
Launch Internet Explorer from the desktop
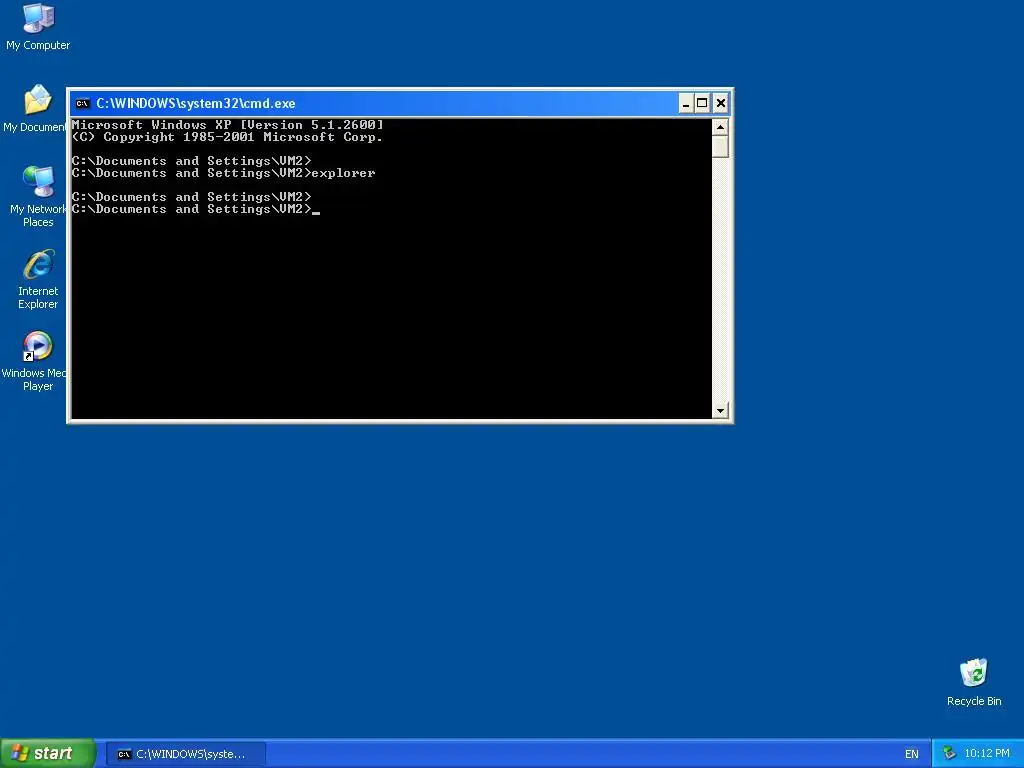pos(38,279)
